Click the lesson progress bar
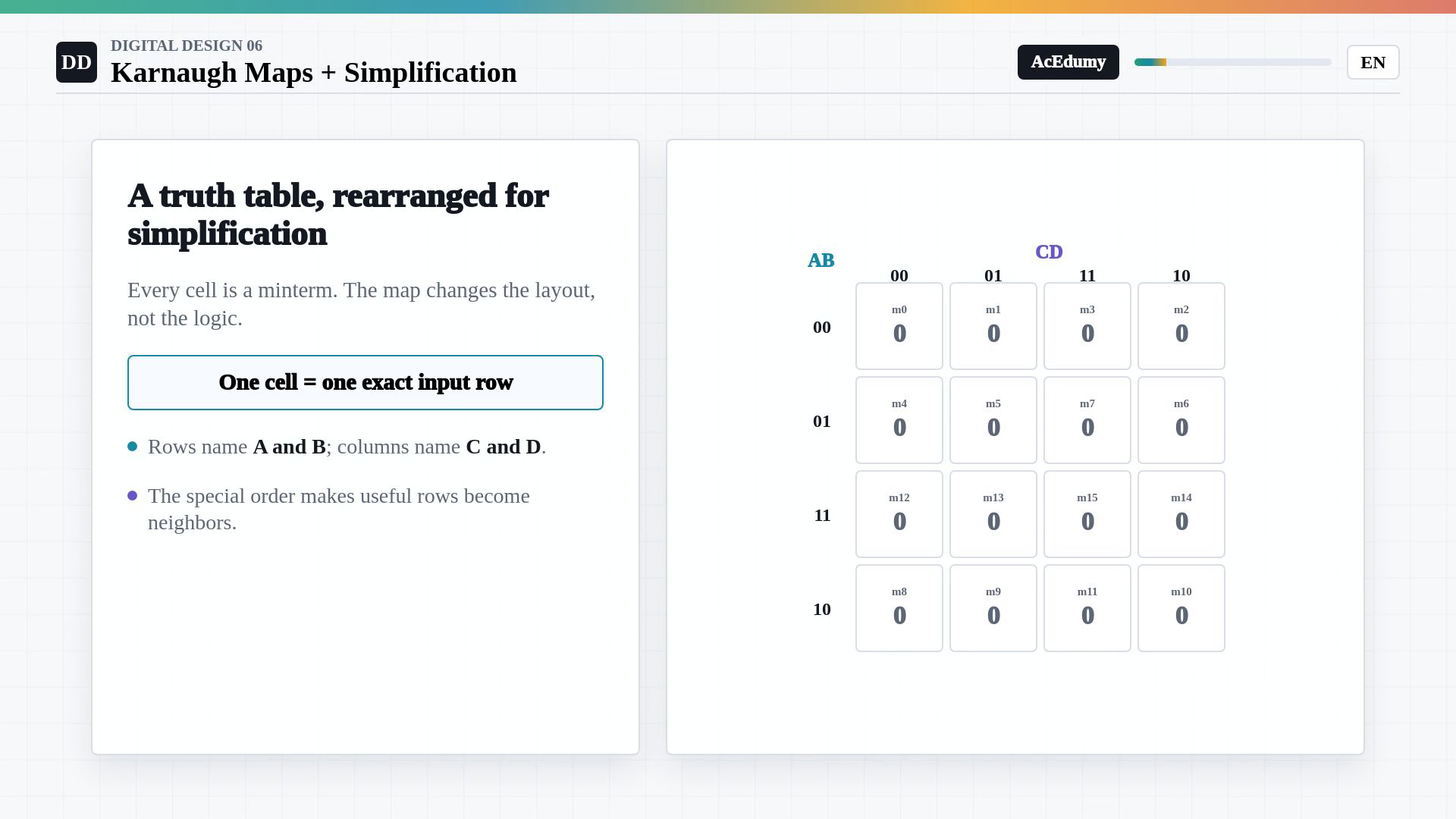 tap(1233, 62)
